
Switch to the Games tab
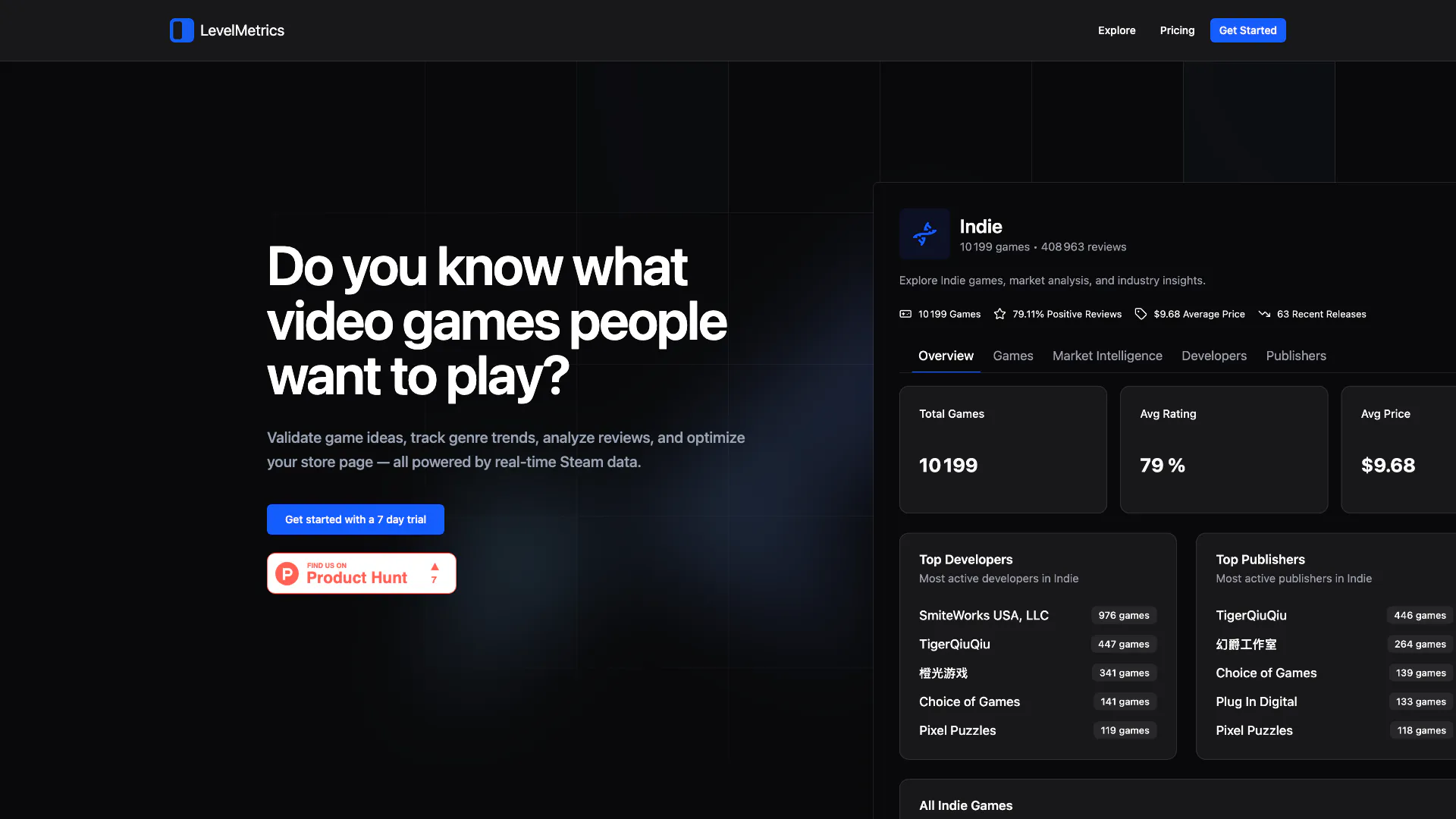[x=1012, y=356]
